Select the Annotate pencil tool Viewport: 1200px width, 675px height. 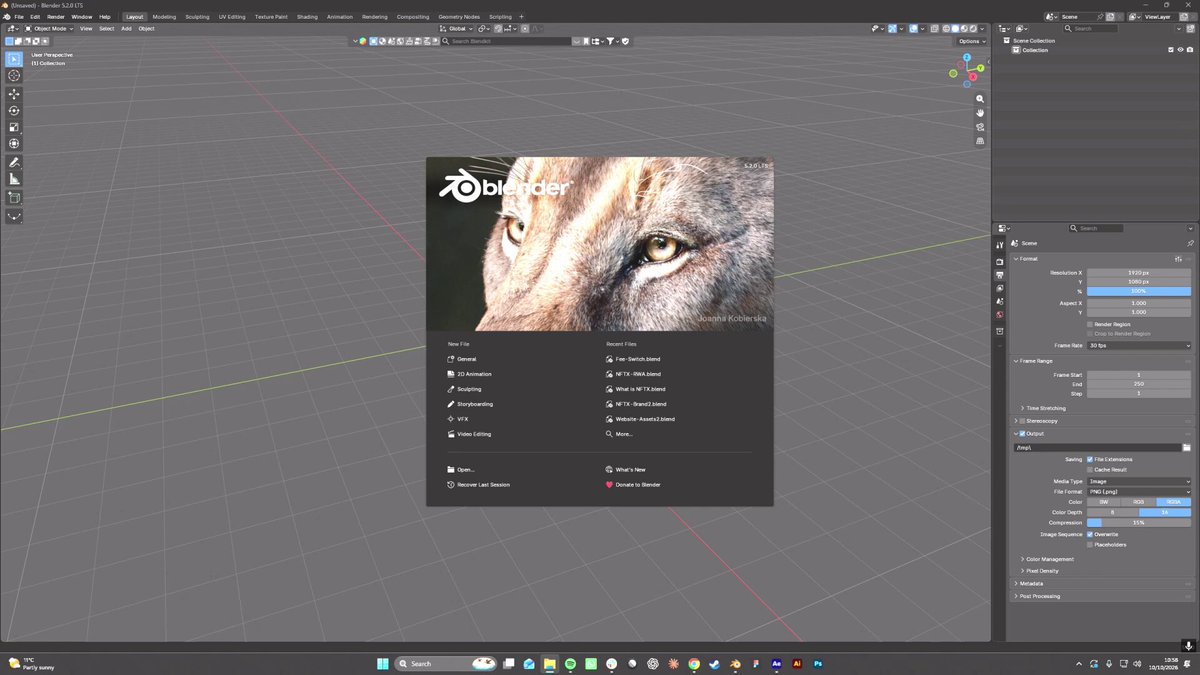(x=14, y=162)
